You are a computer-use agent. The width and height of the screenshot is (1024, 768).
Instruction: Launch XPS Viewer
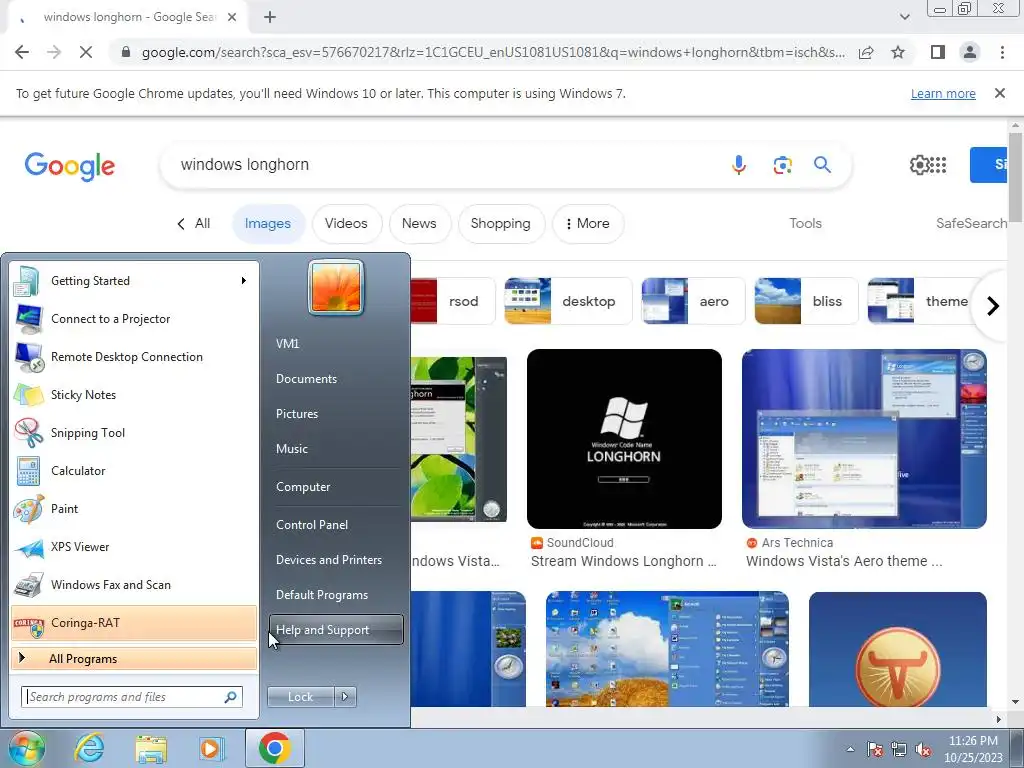(134, 547)
